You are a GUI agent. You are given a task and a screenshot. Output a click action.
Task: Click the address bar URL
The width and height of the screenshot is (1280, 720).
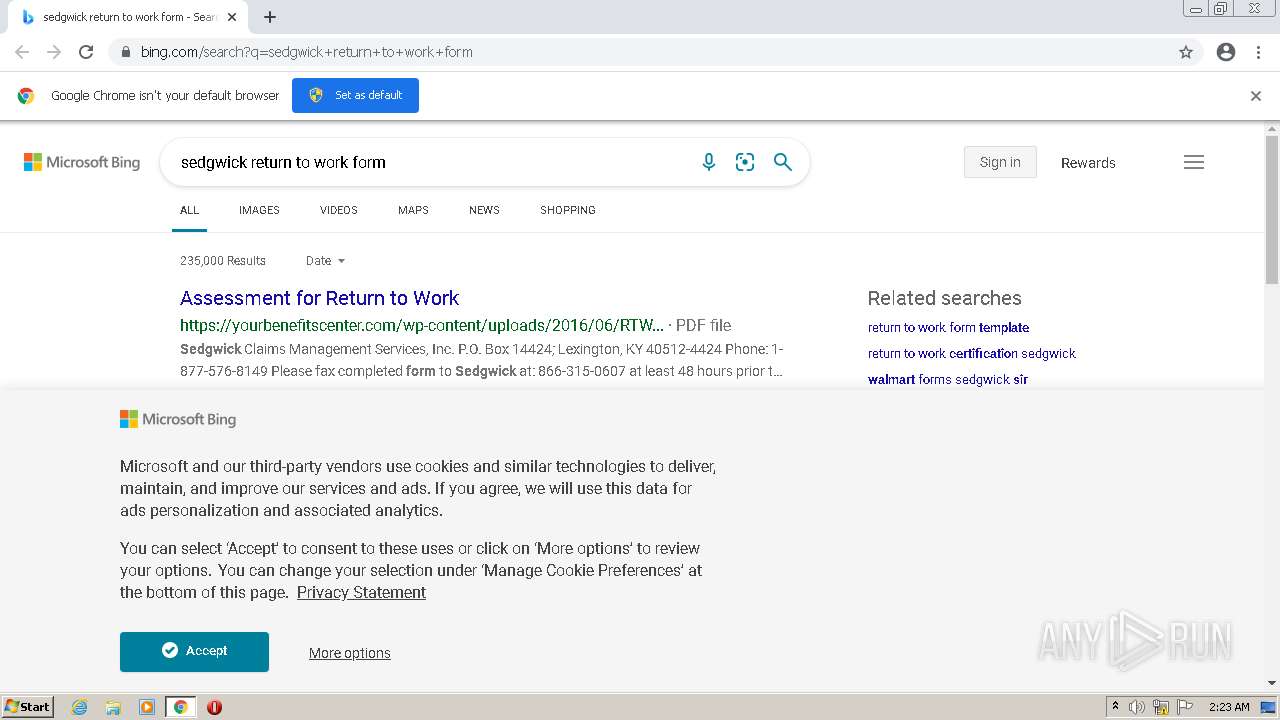[x=306, y=52]
